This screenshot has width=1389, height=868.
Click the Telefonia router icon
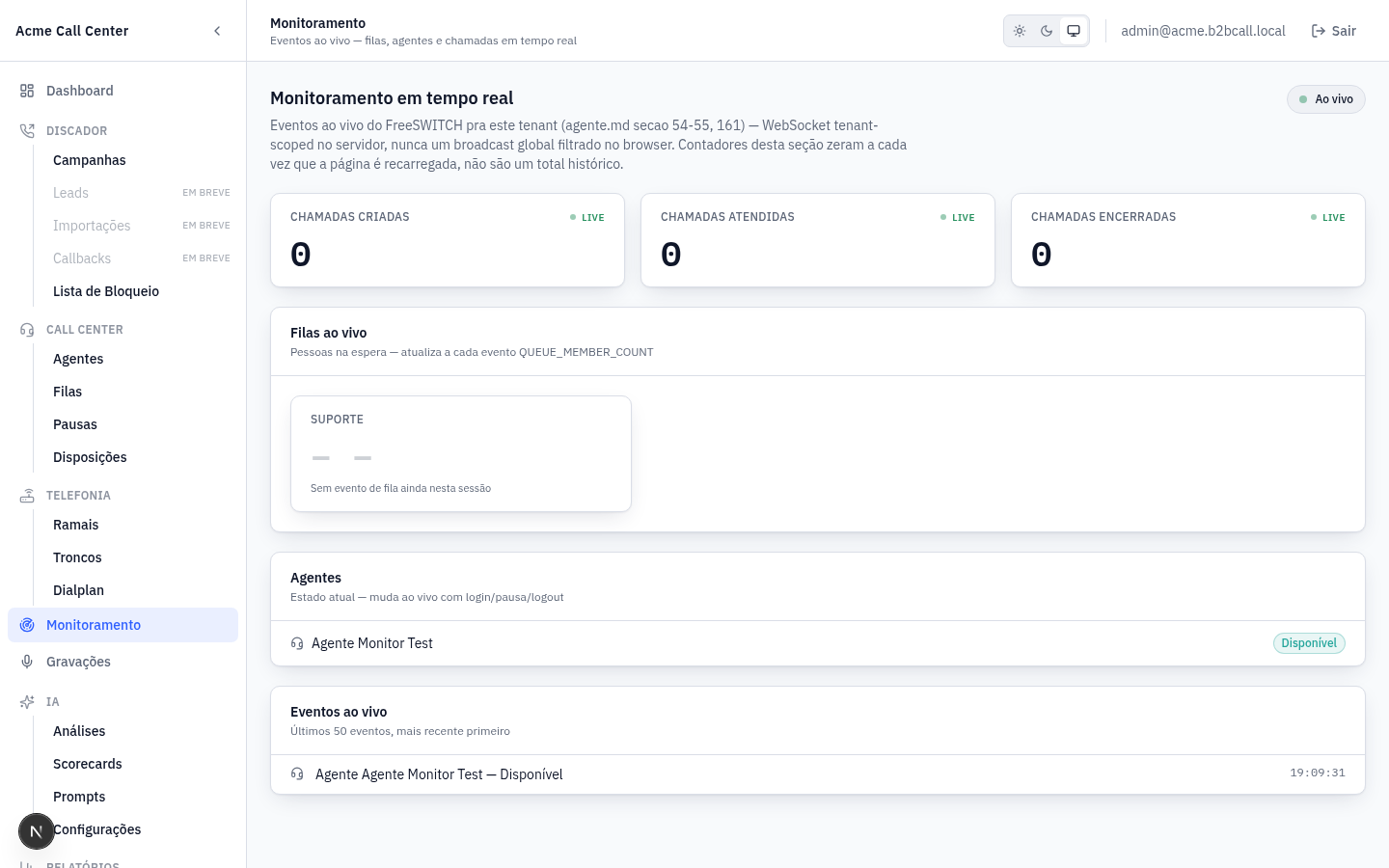tap(27, 496)
